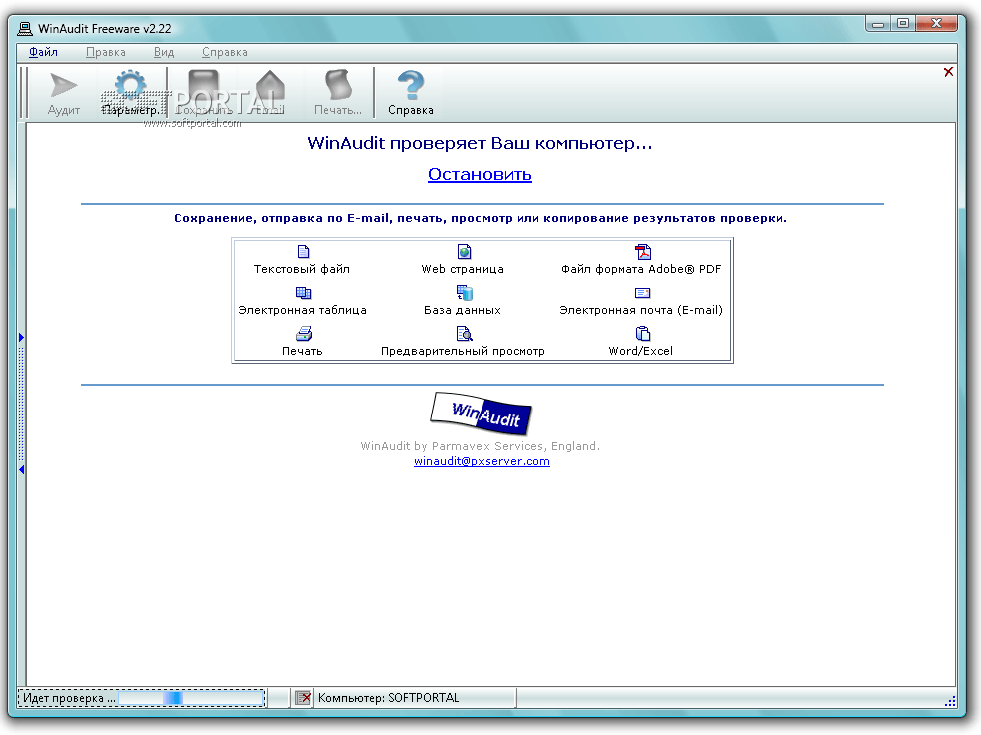The image size is (981, 735).
Task: Click the Adobe PDF file icon
Action: point(643,251)
